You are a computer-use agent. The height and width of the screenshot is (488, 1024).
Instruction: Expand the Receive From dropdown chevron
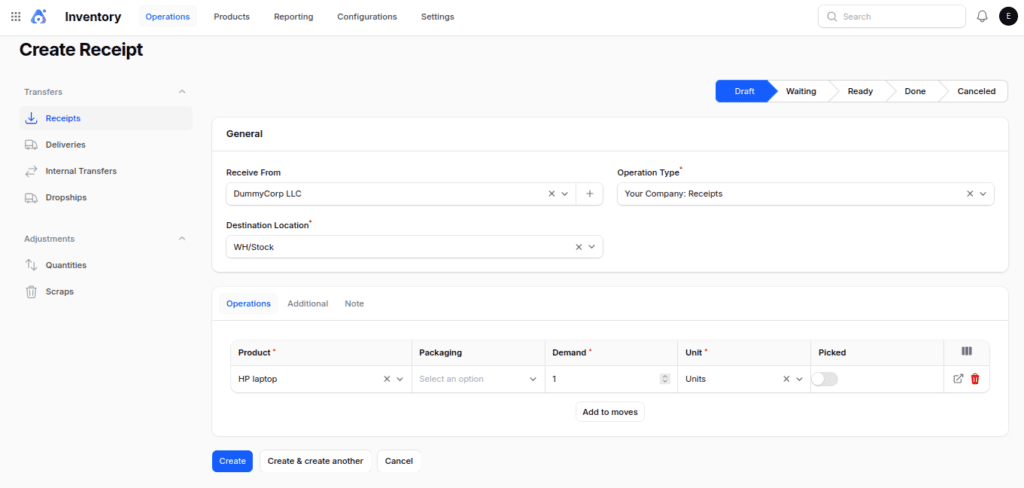pos(565,194)
